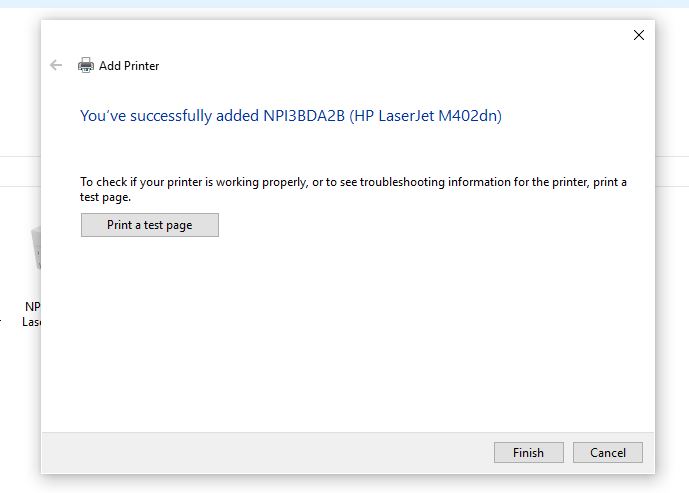Click the Add Printer title text

tap(129, 66)
